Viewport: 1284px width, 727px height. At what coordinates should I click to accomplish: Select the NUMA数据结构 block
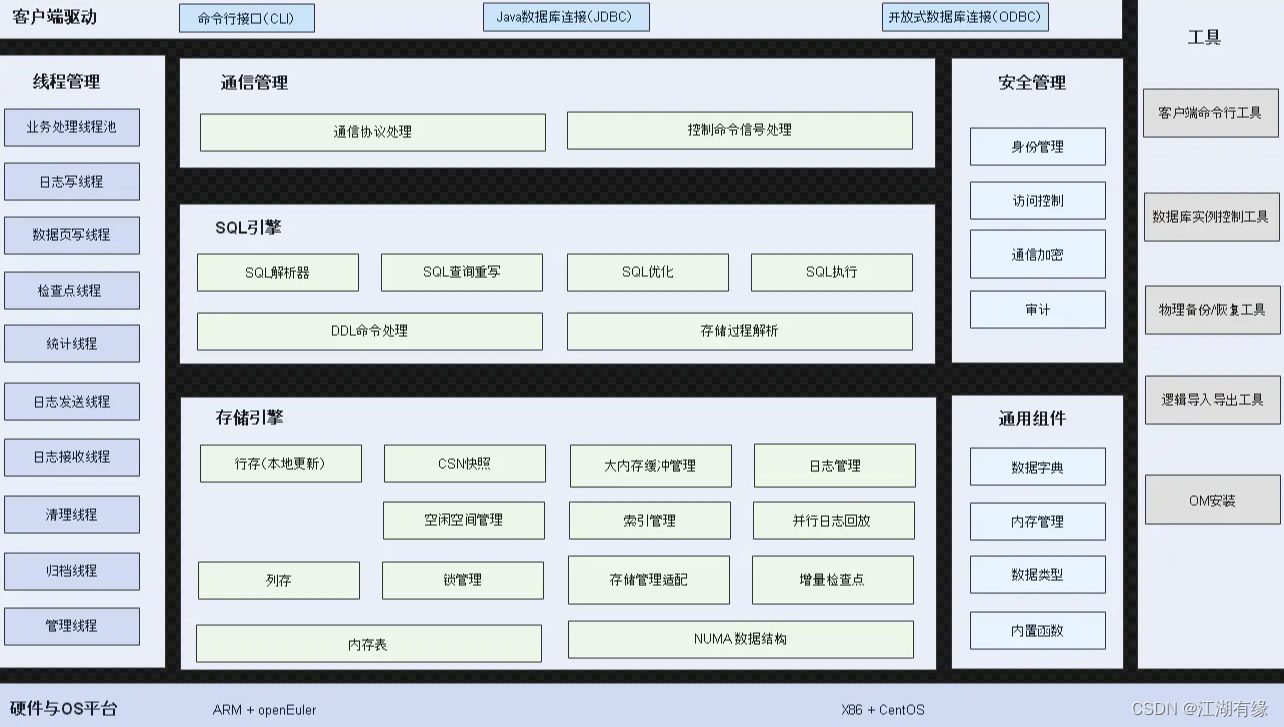click(x=739, y=639)
